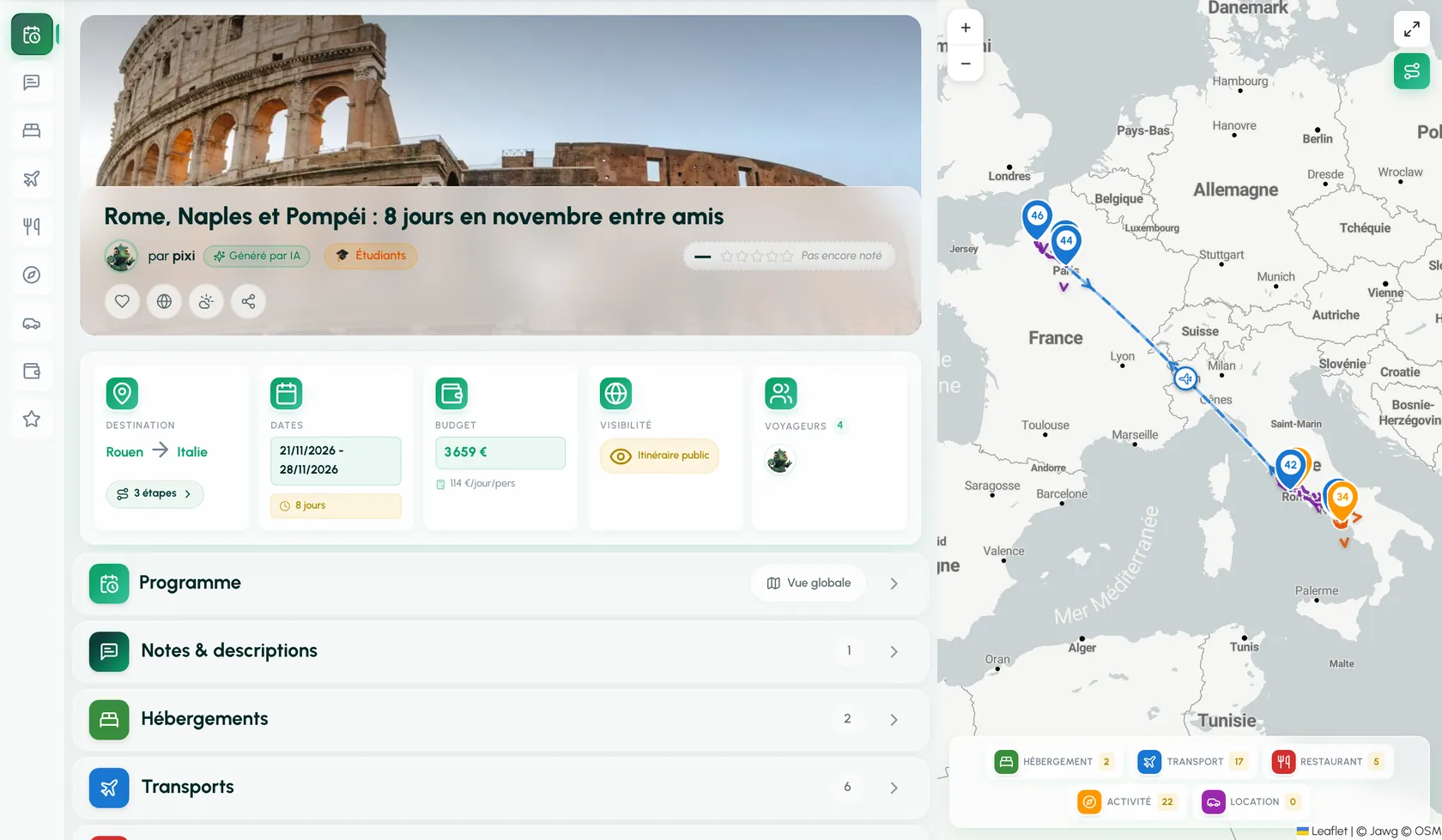Click map marker 46 near Rouen
This screenshot has height=840, width=1442.
point(1037,219)
